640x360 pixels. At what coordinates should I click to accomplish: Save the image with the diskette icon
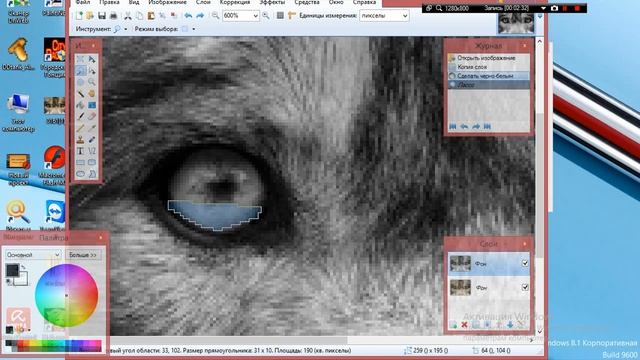coord(102,16)
